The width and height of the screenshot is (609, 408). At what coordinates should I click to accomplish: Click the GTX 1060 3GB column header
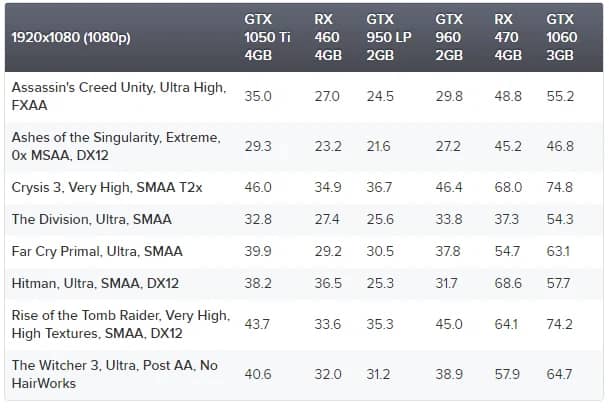(561, 37)
